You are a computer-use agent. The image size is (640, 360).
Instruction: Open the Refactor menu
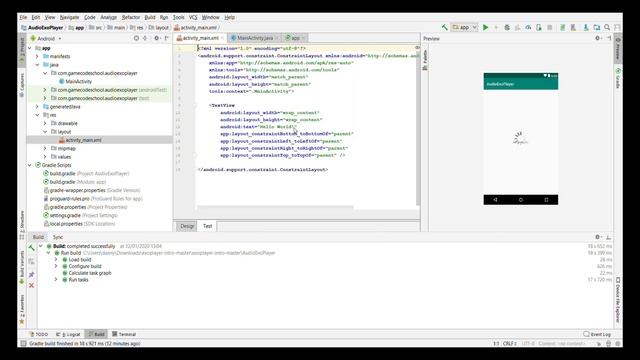coord(131,17)
